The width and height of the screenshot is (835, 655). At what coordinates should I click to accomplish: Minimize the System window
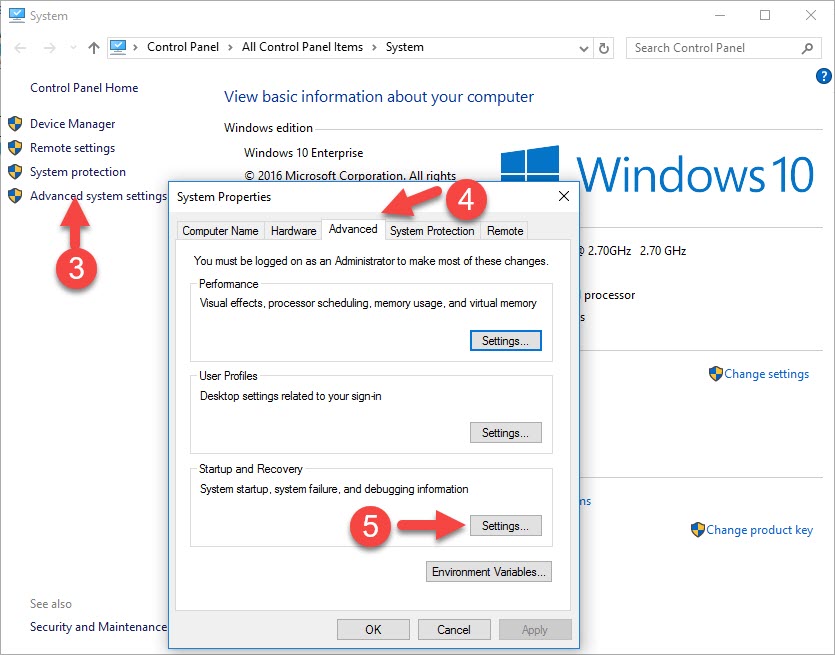click(719, 15)
